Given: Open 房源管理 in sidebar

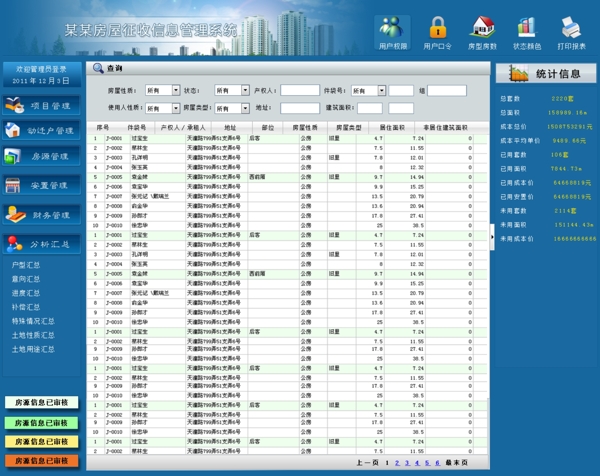Looking at the screenshot, I should point(41,156).
